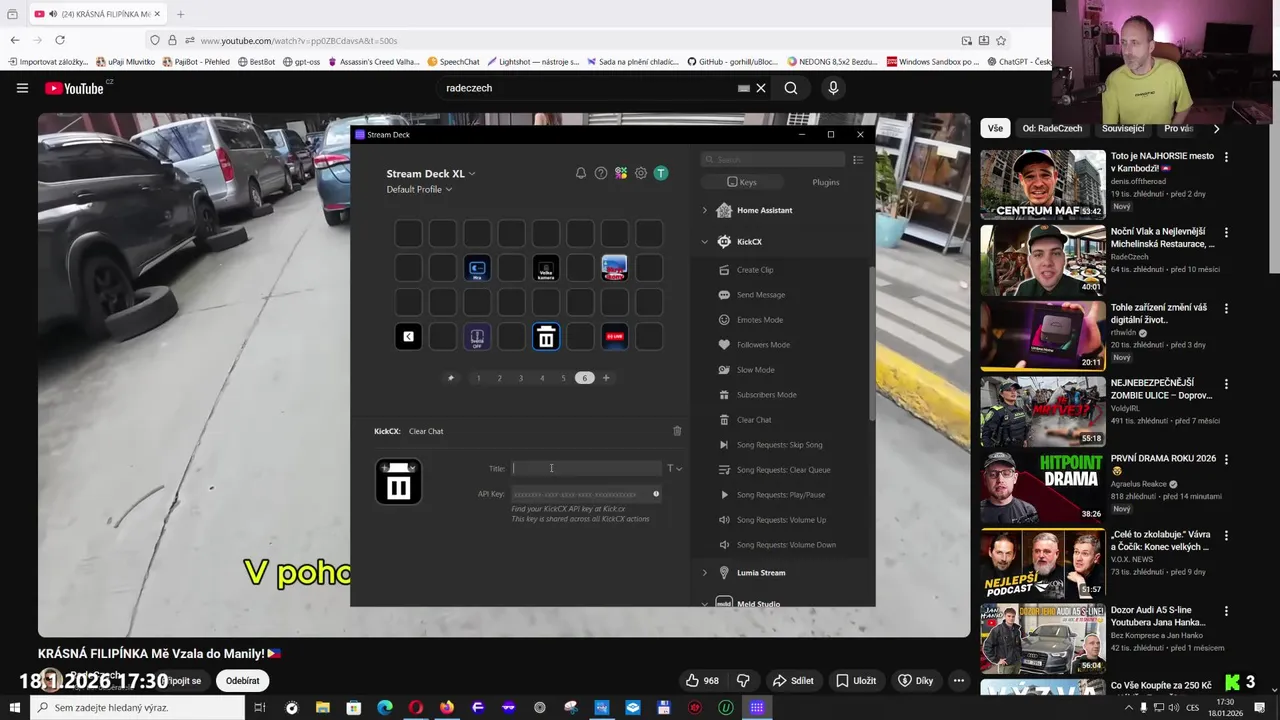
Task: Open the colorful Marketplace icon in Stream Deck
Action: [x=621, y=173]
